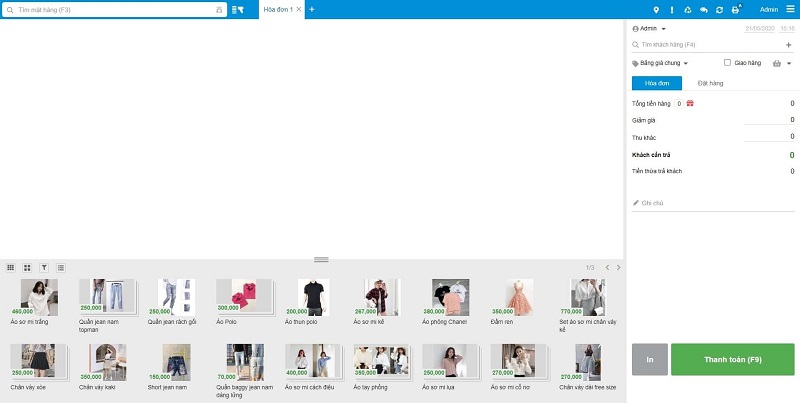This screenshot has width=800, height=403.
Task: Click the return order arrow icon
Action: pyautogui.click(x=703, y=9)
